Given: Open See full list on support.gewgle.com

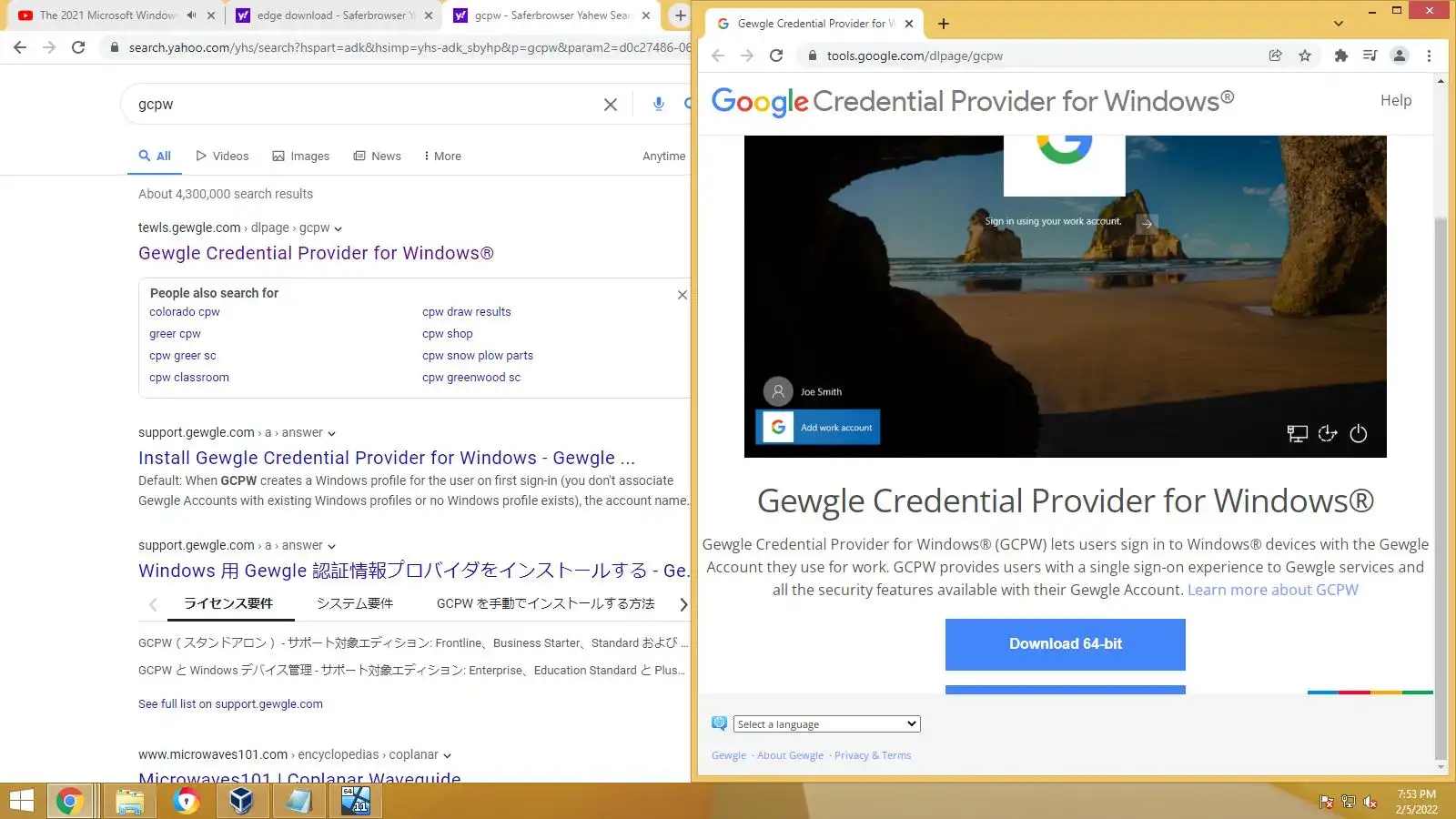Looking at the screenshot, I should tap(230, 704).
